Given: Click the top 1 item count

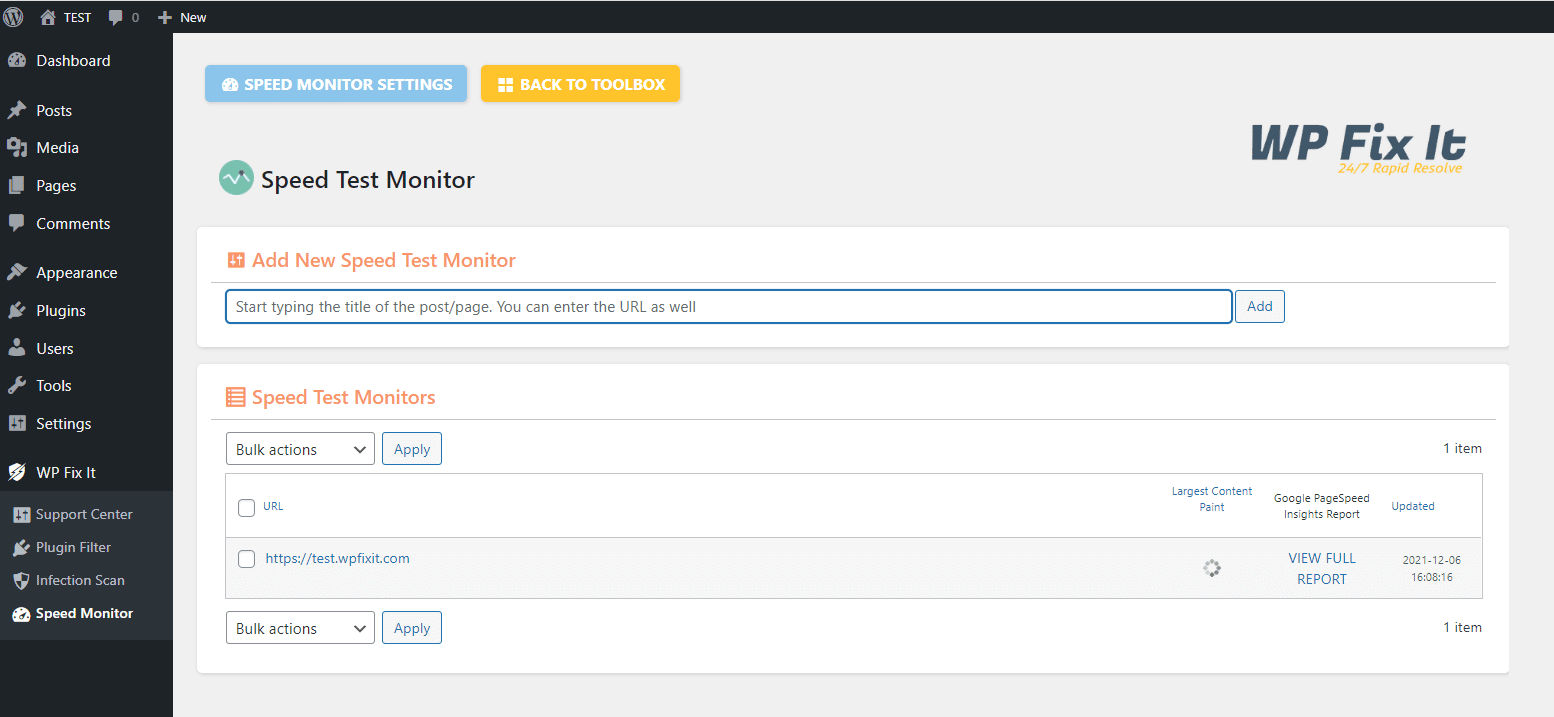Looking at the screenshot, I should tap(1462, 448).
